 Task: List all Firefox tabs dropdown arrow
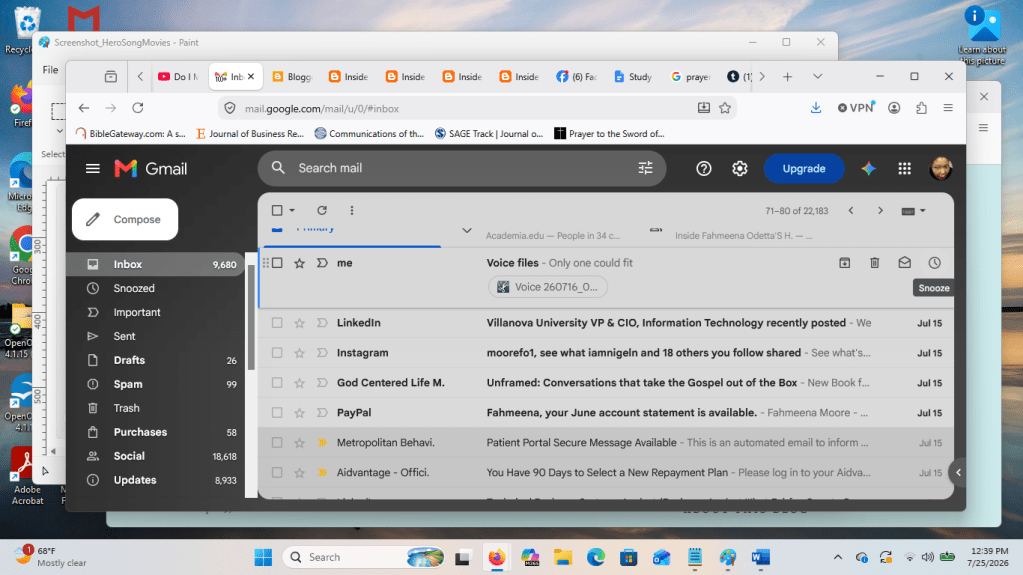(x=817, y=77)
